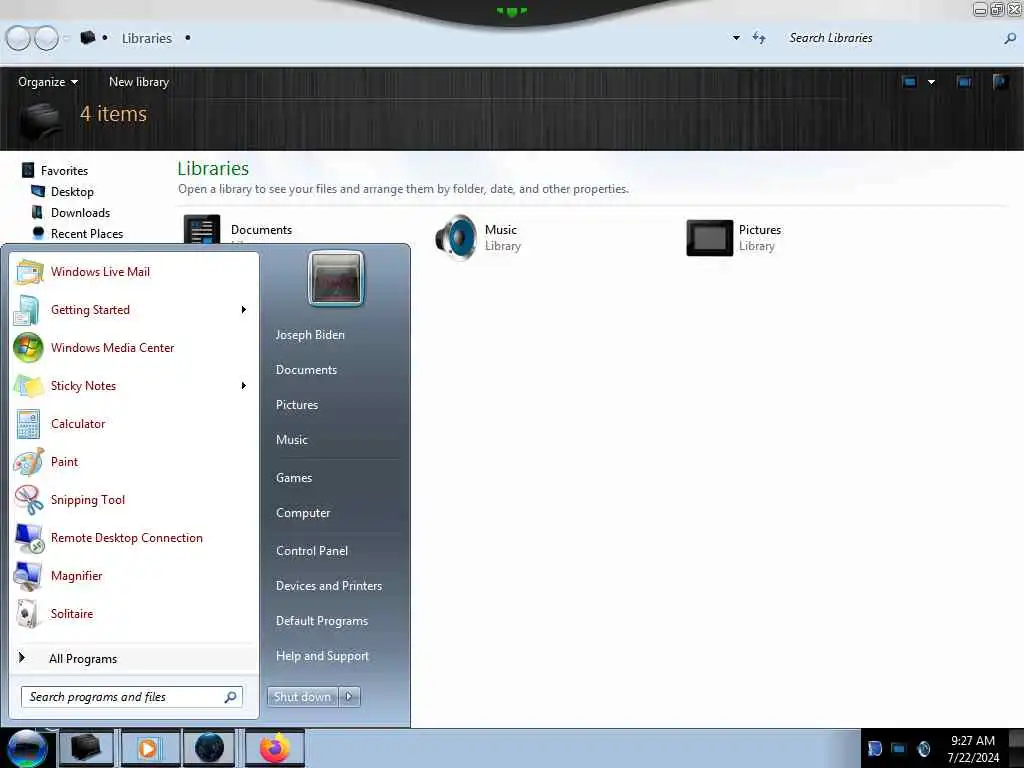Open Windows Live Mail from Start menu
This screenshot has width=1024, height=768.
pos(135,272)
